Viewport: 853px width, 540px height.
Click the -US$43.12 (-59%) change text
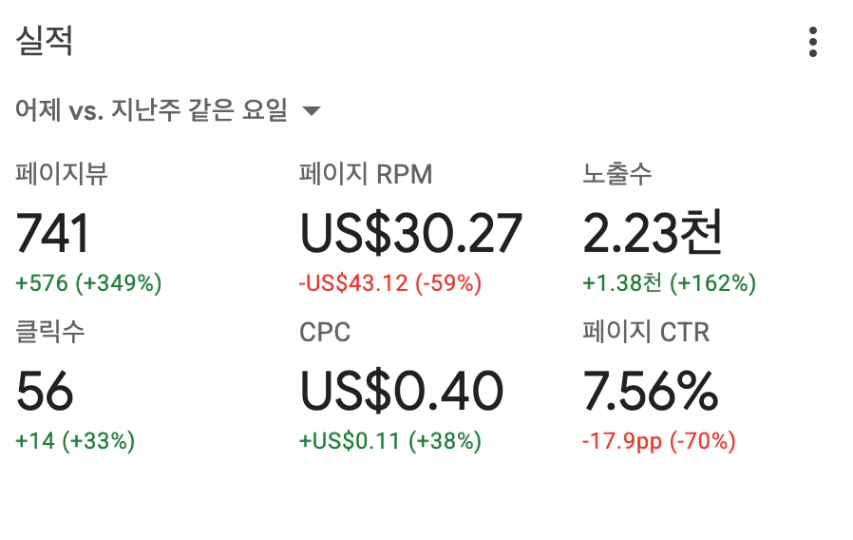[x=390, y=283]
